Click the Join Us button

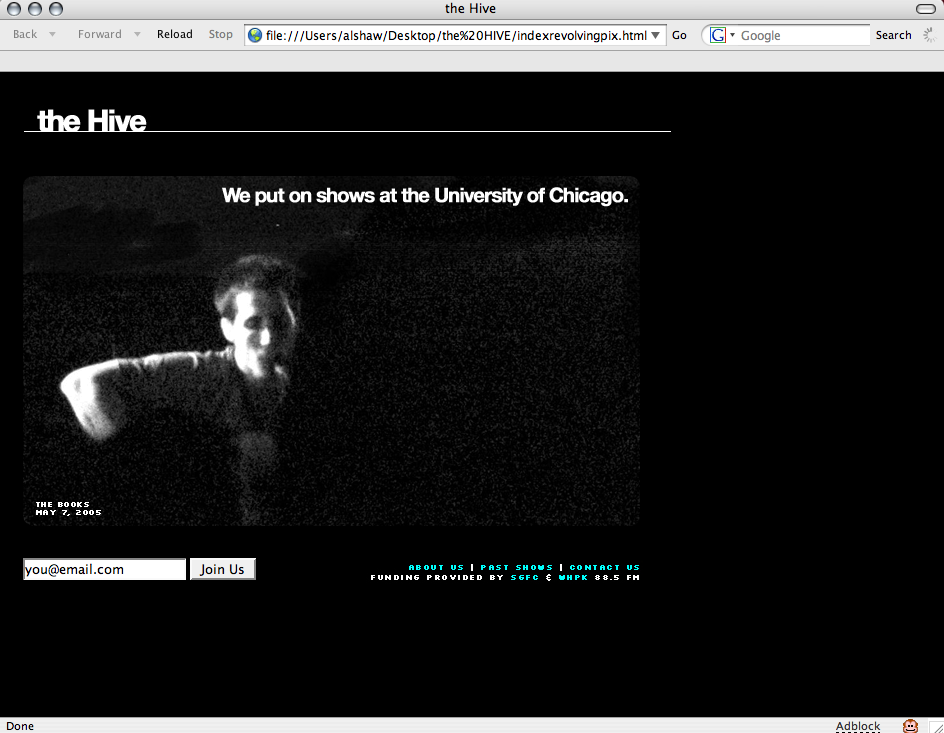223,569
